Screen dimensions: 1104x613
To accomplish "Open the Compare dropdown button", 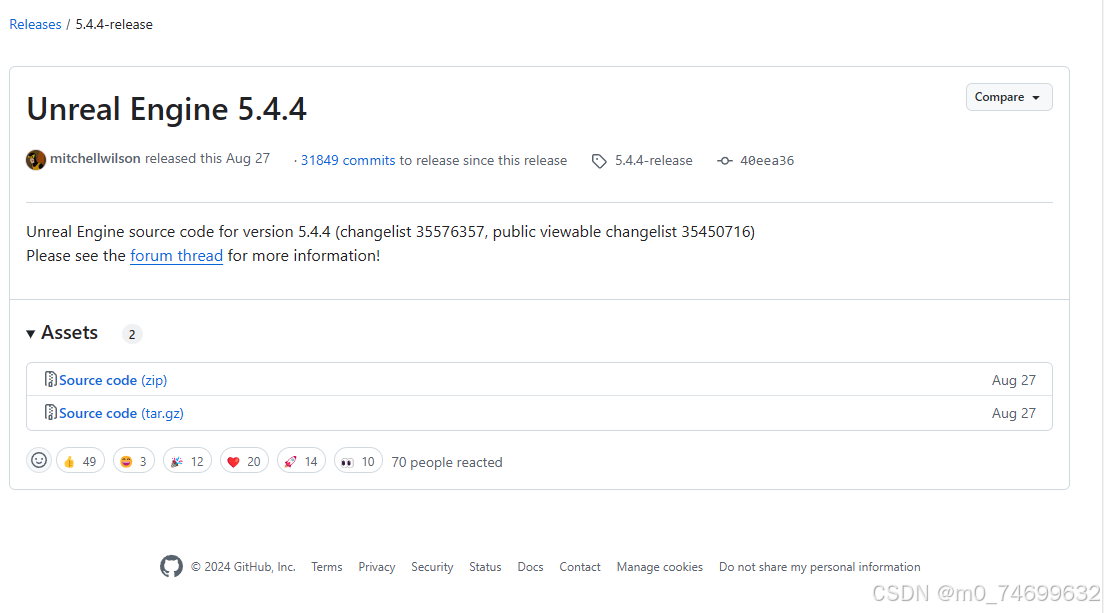I will point(1009,97).
